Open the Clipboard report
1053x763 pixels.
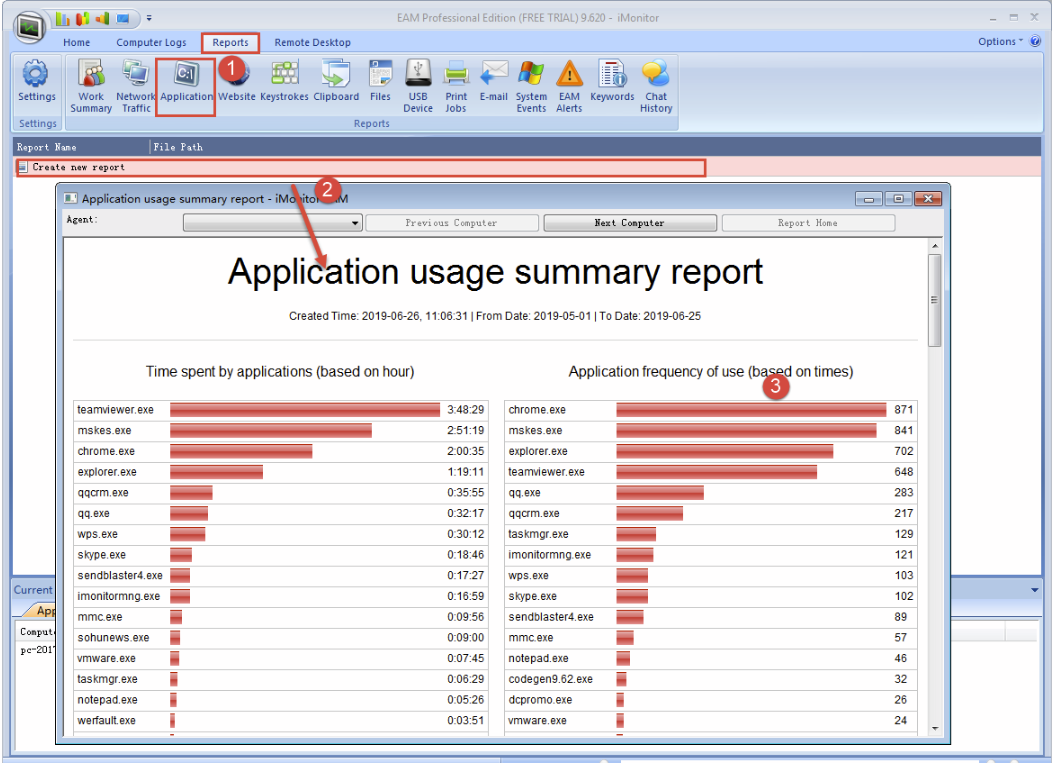click(336, 81)
